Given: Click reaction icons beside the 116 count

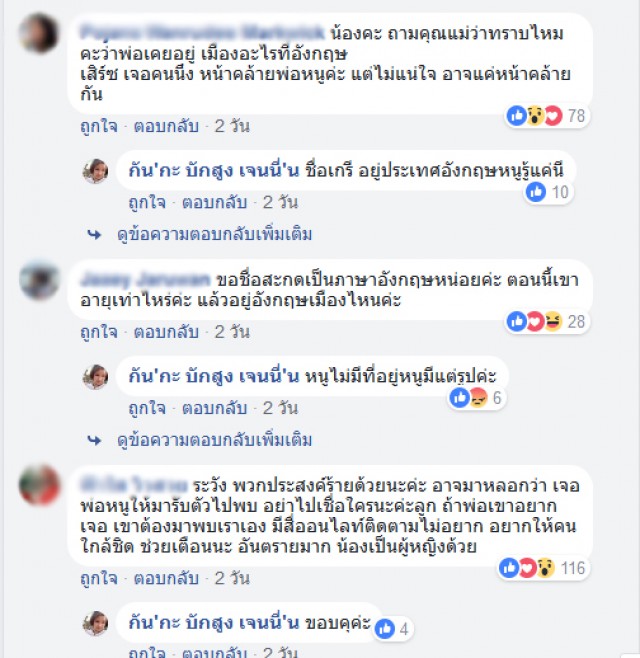Looking at the screenshot, I should pyautogui.click(x=528, y=568).
